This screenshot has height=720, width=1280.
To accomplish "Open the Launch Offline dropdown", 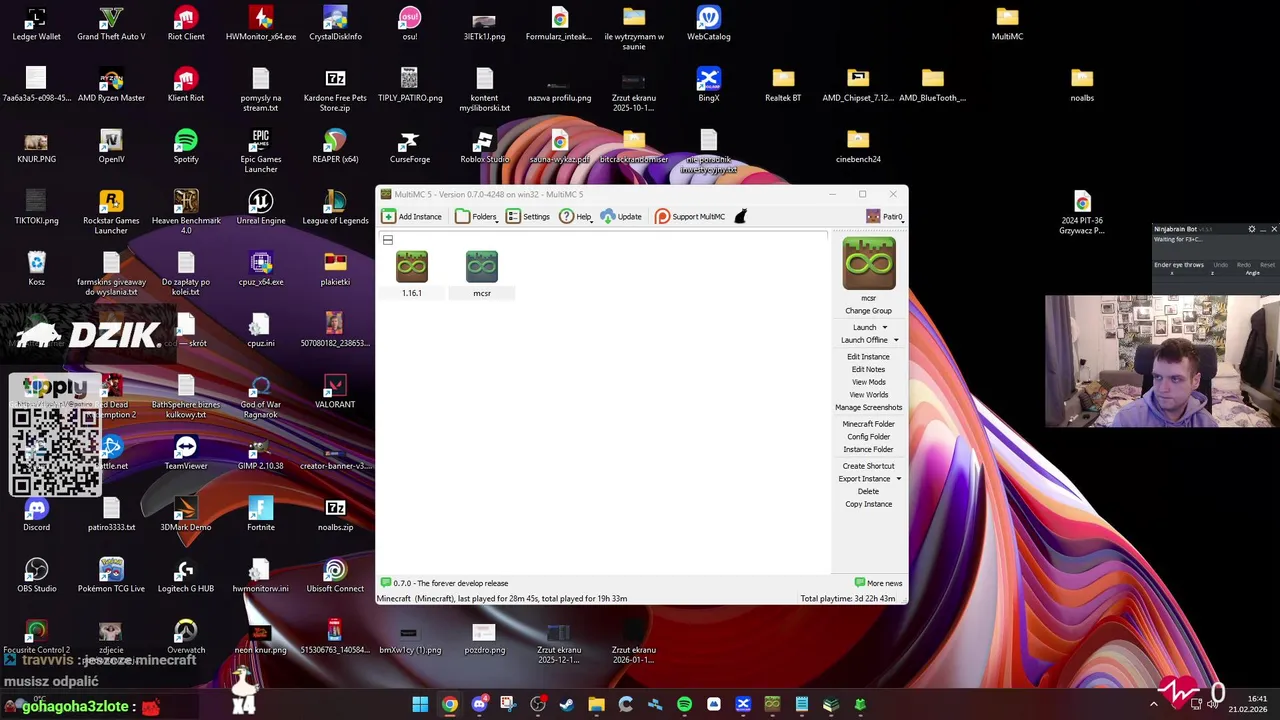I will pos(896,340).
